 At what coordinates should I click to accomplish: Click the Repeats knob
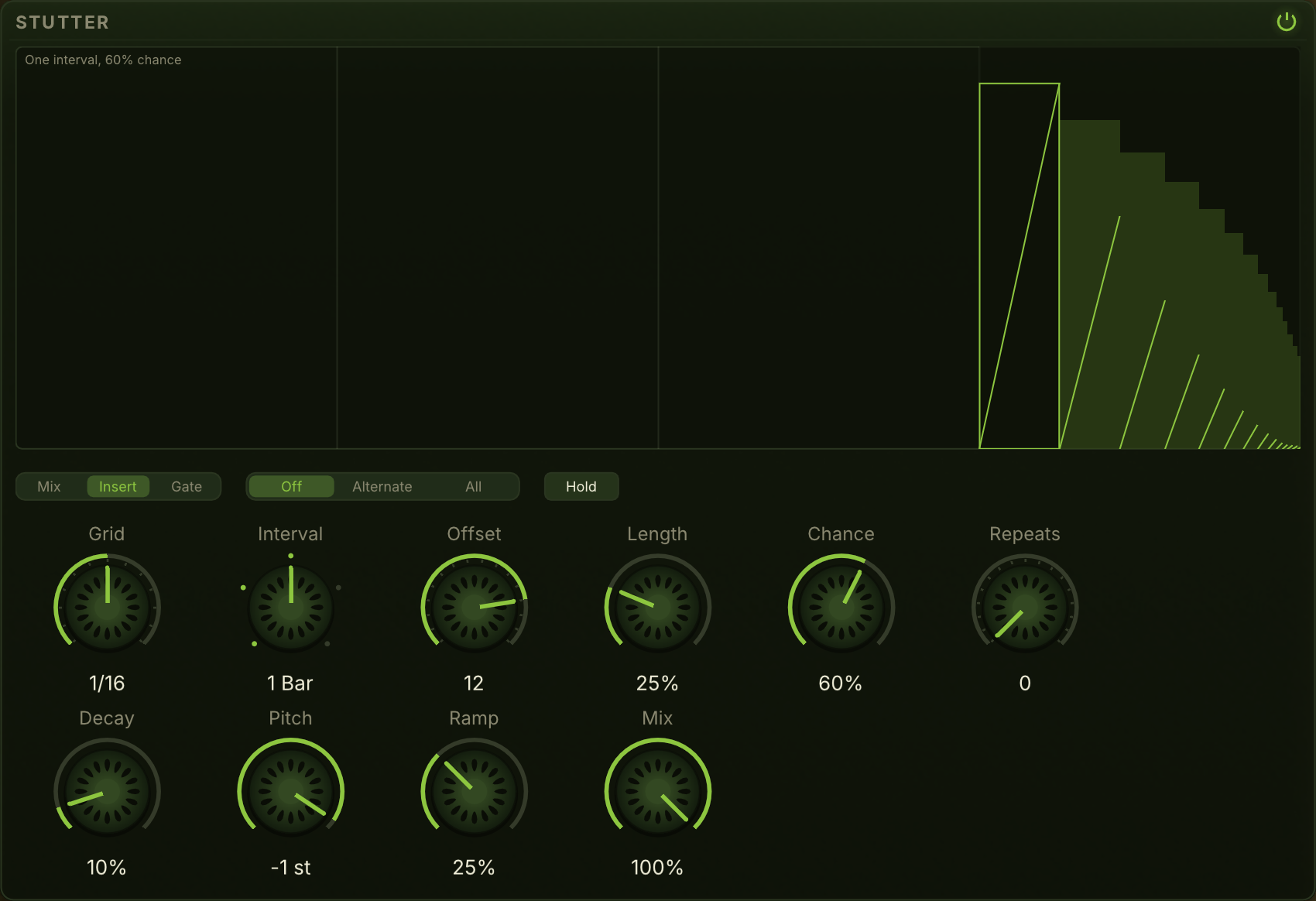(x=1025, y=606)
